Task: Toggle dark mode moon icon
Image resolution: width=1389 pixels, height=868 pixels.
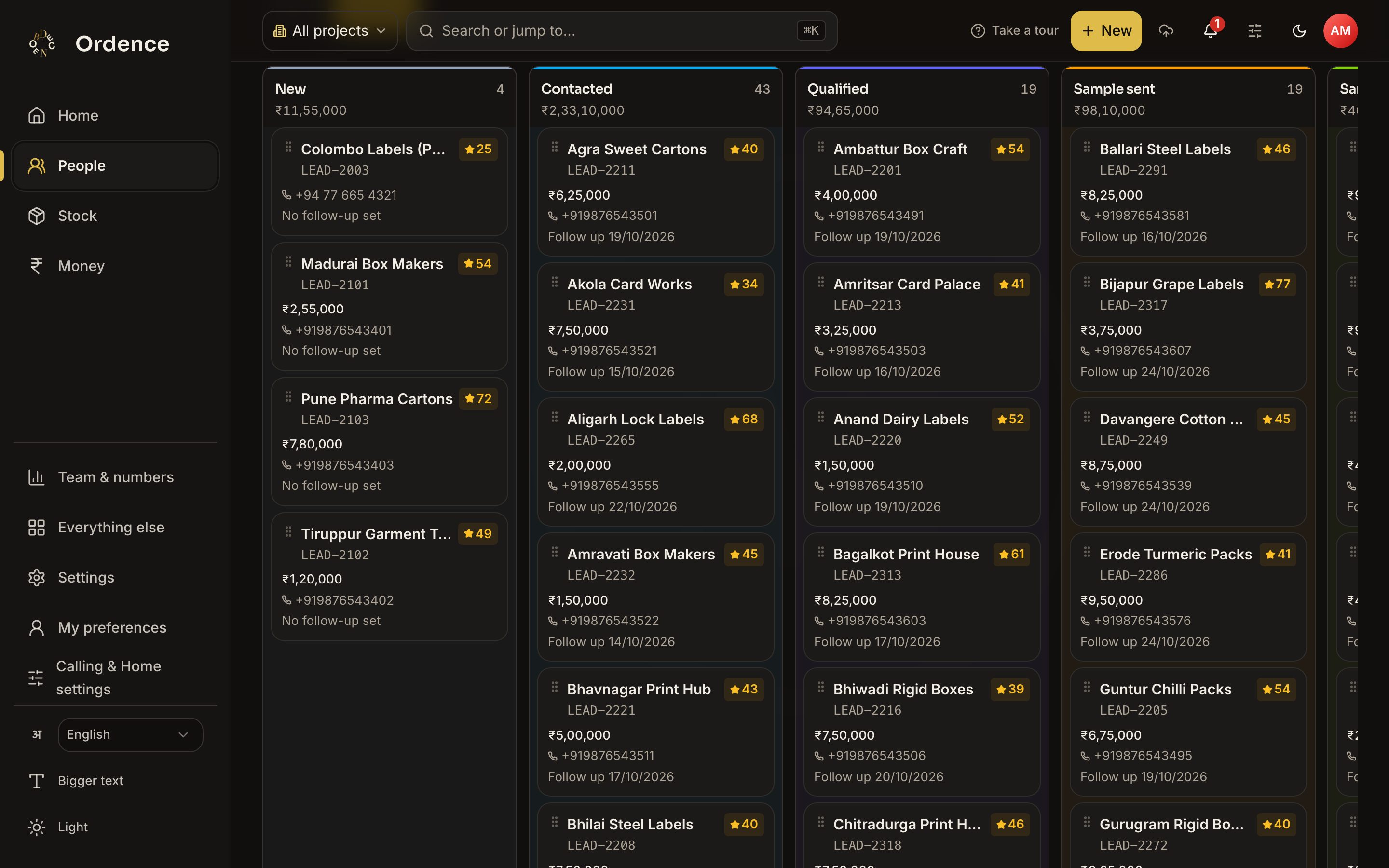Action: (1299, 30)
